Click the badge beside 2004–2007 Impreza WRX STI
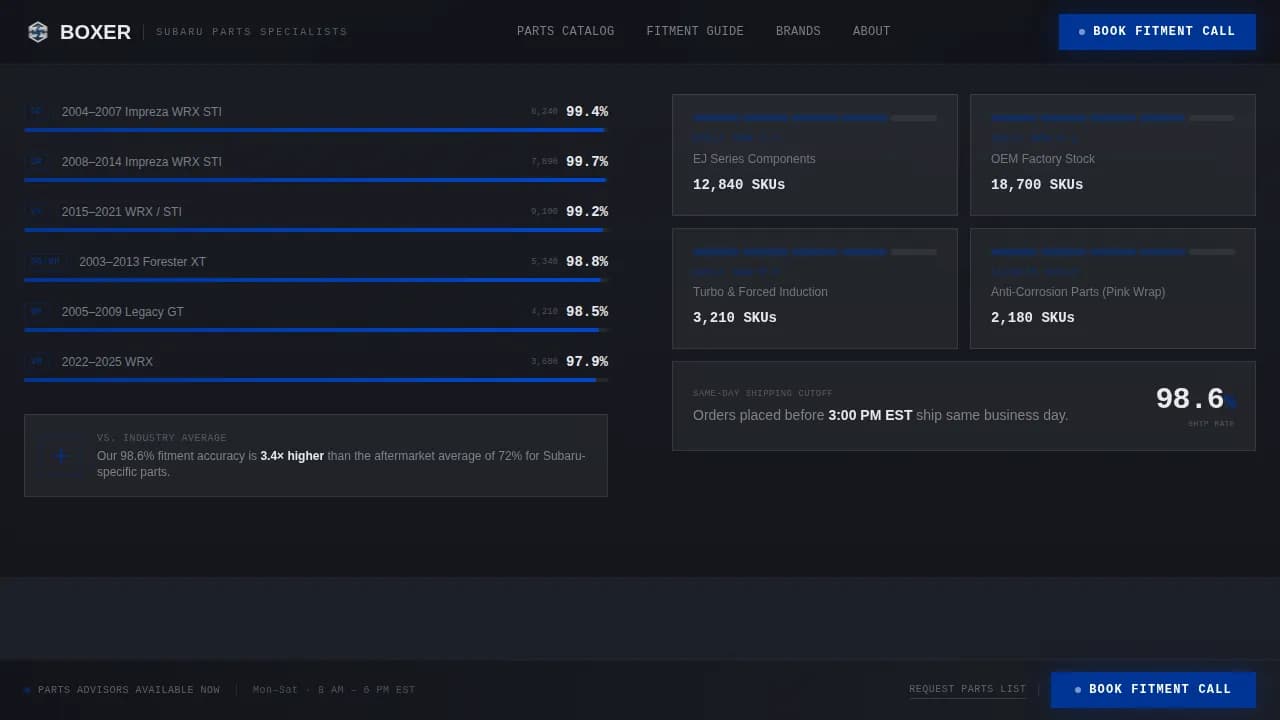Screen dimensions: 1280x720 tap(36, 112)
